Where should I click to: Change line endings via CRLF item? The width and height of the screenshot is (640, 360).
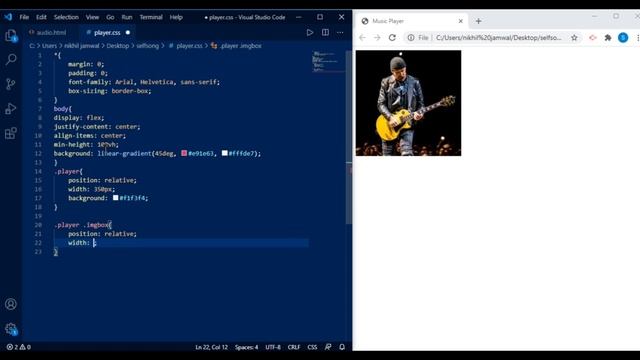coord(294,347)
